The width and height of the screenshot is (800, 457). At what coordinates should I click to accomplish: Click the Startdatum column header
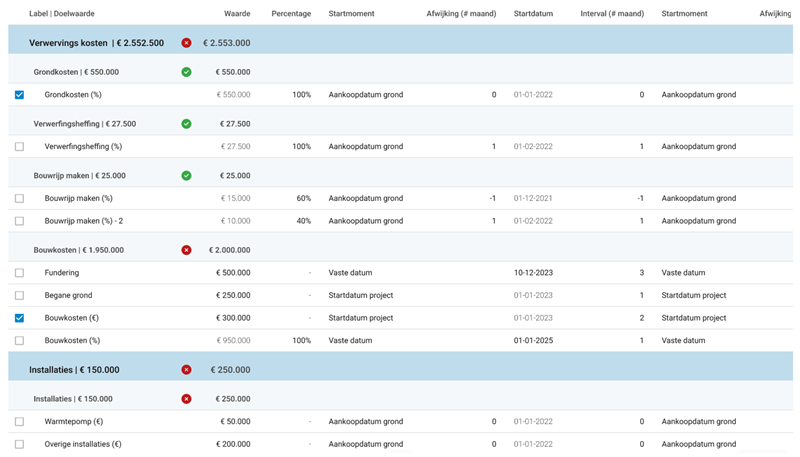[x=533, y=14]
